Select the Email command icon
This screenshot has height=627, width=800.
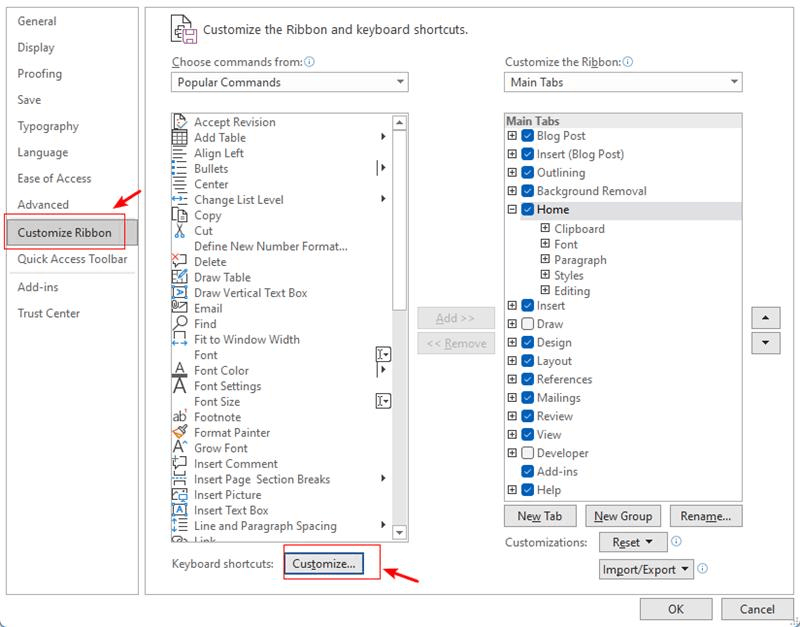tap(180, 308)
